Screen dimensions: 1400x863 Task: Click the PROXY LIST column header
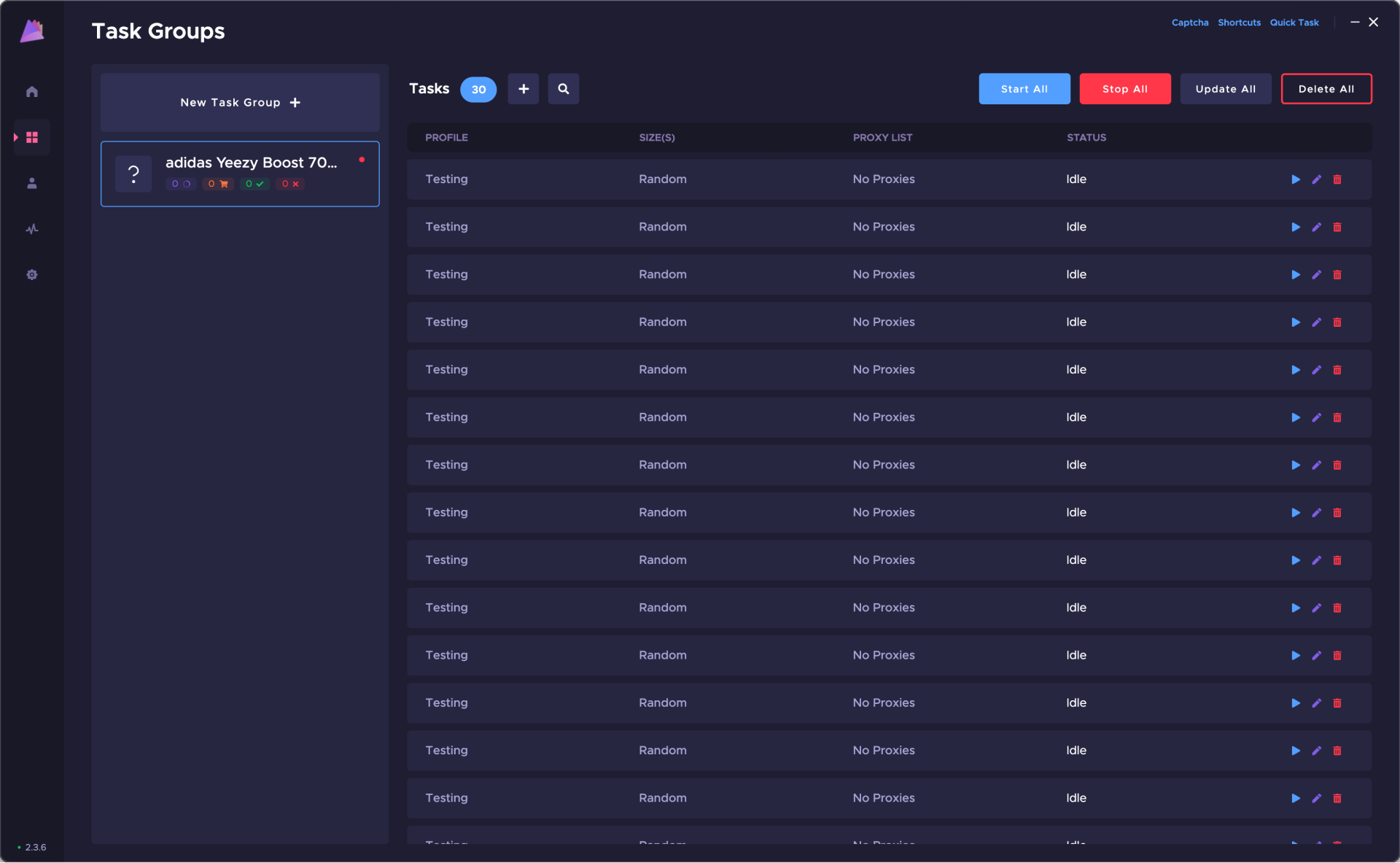pos(882,137)
